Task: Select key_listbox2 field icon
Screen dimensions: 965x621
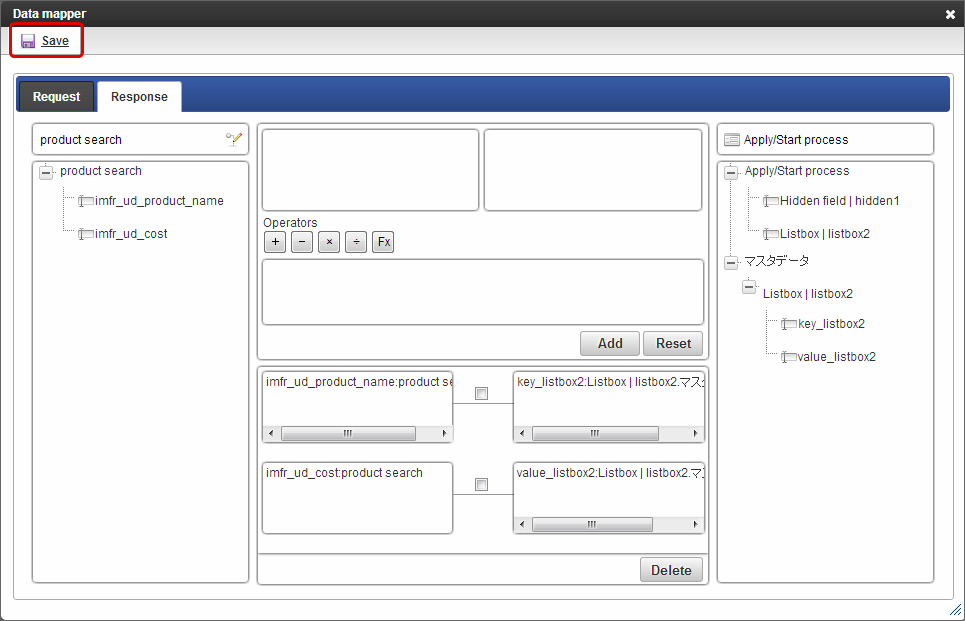Action: (x=788, y=324)
